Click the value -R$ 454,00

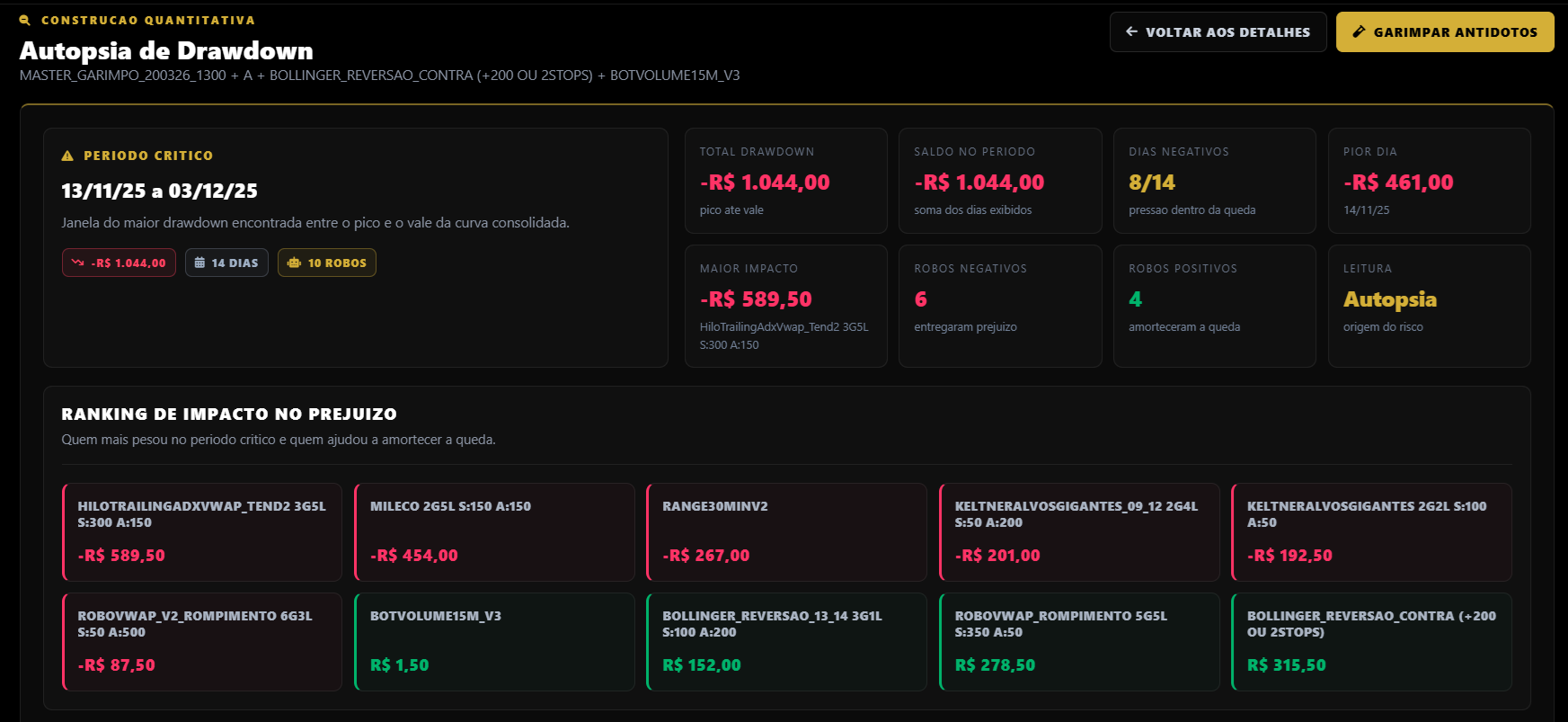click(414, 556)
